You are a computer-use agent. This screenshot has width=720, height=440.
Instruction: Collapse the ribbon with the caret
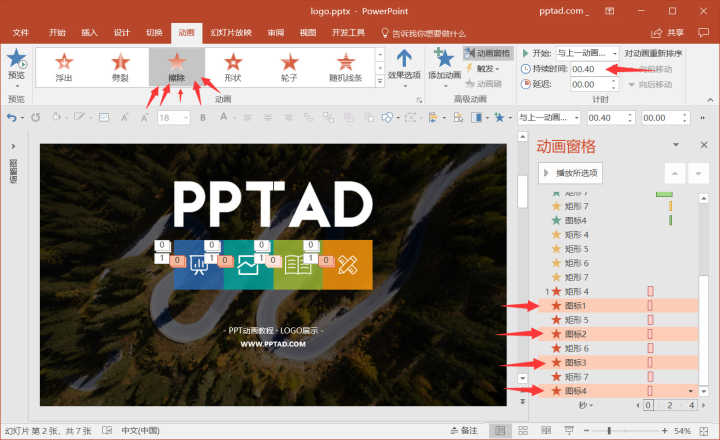click(710, 99)
